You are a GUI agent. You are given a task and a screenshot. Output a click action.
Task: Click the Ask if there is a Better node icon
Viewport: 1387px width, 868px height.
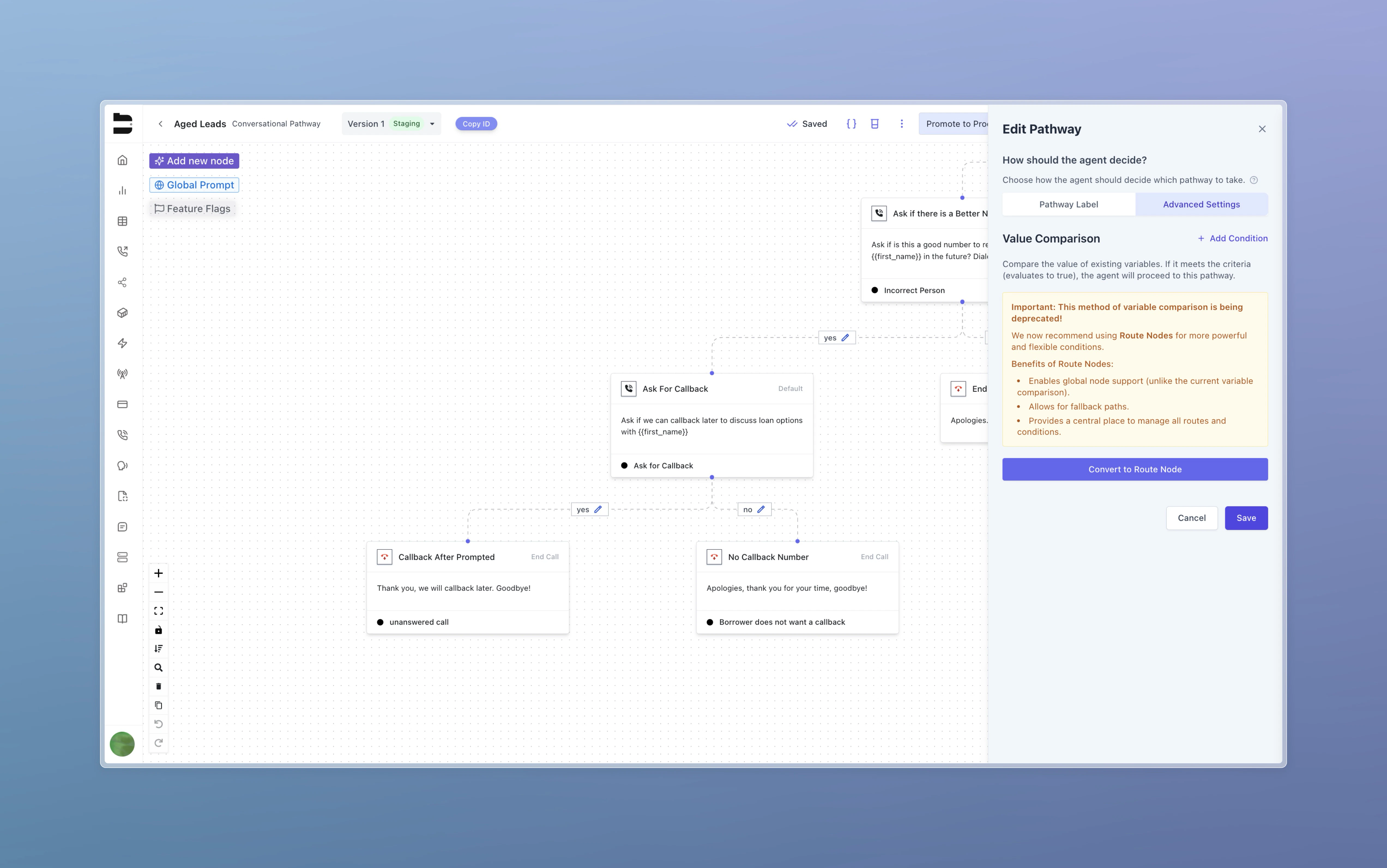(x=879, y=213)
